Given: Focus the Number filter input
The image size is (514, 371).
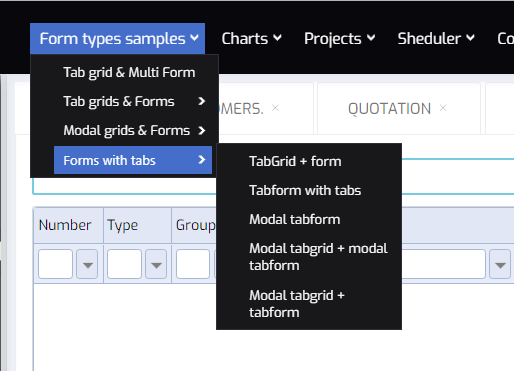Looking at the screenshot, I should coord(55,264).
